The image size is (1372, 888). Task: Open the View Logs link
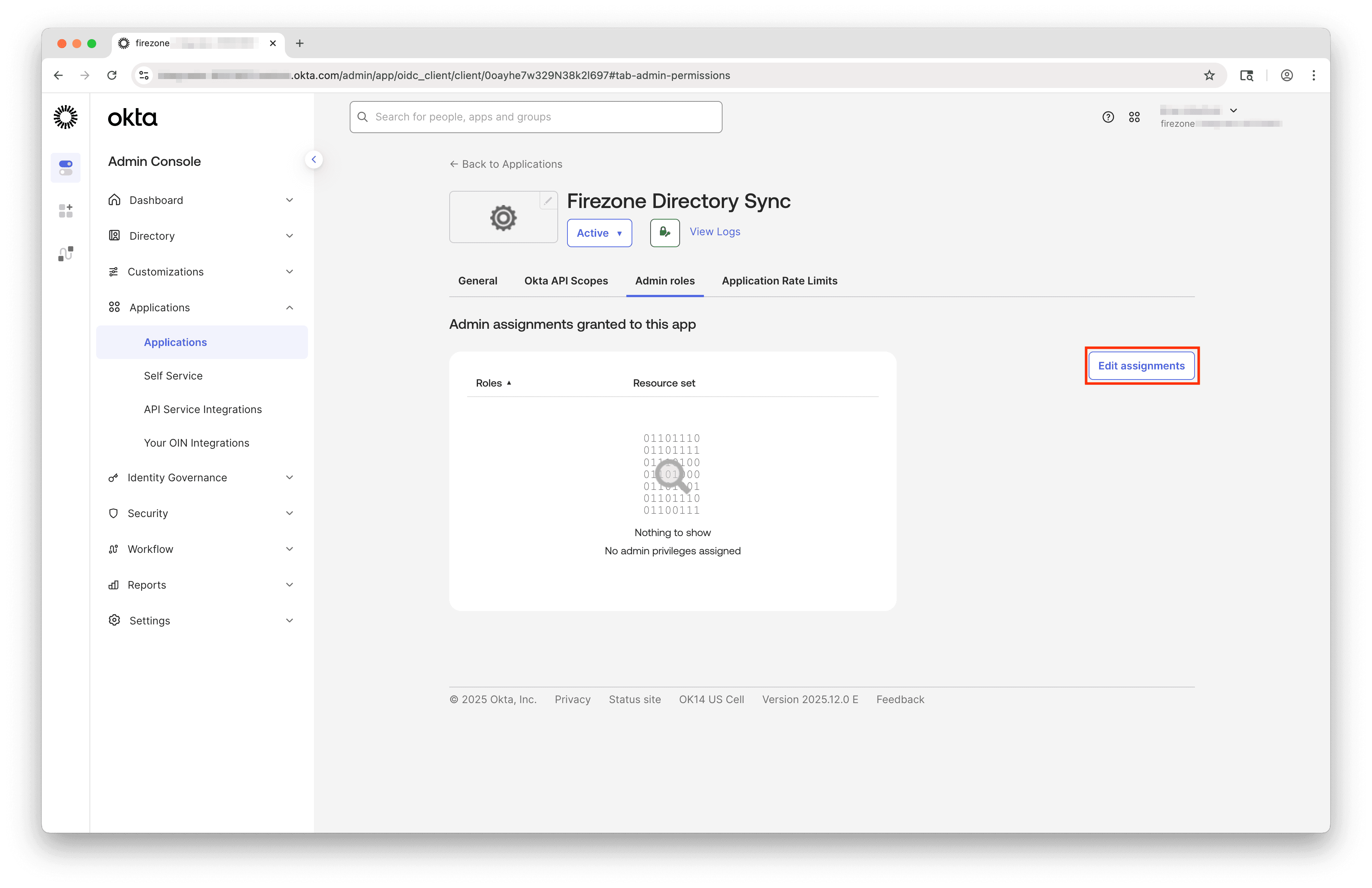click(x=714, y=232)
